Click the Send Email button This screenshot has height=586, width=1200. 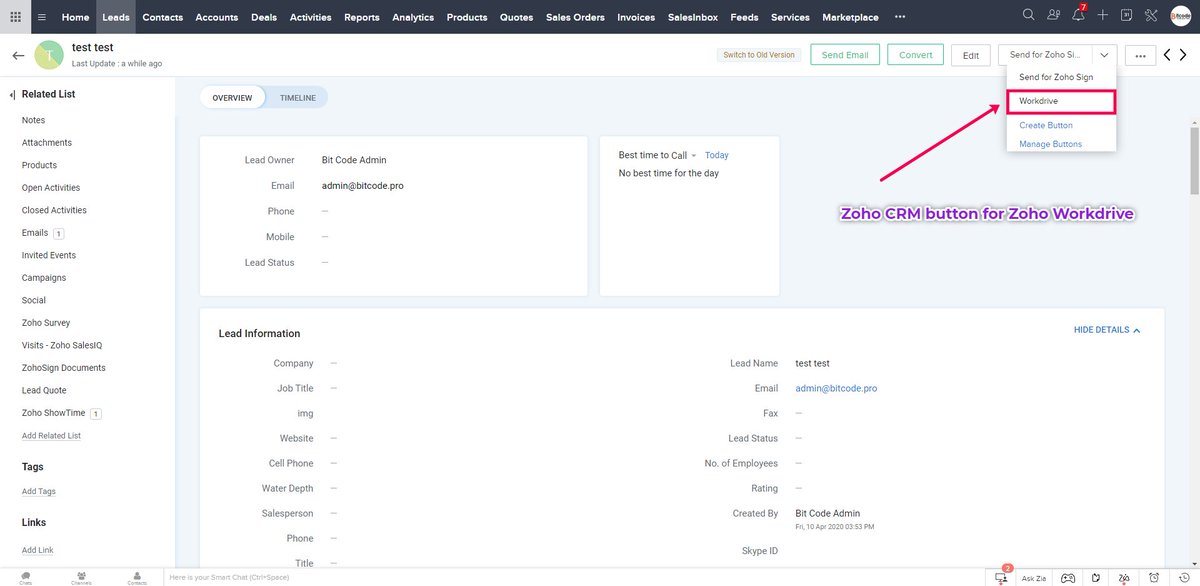pos(845,55)
